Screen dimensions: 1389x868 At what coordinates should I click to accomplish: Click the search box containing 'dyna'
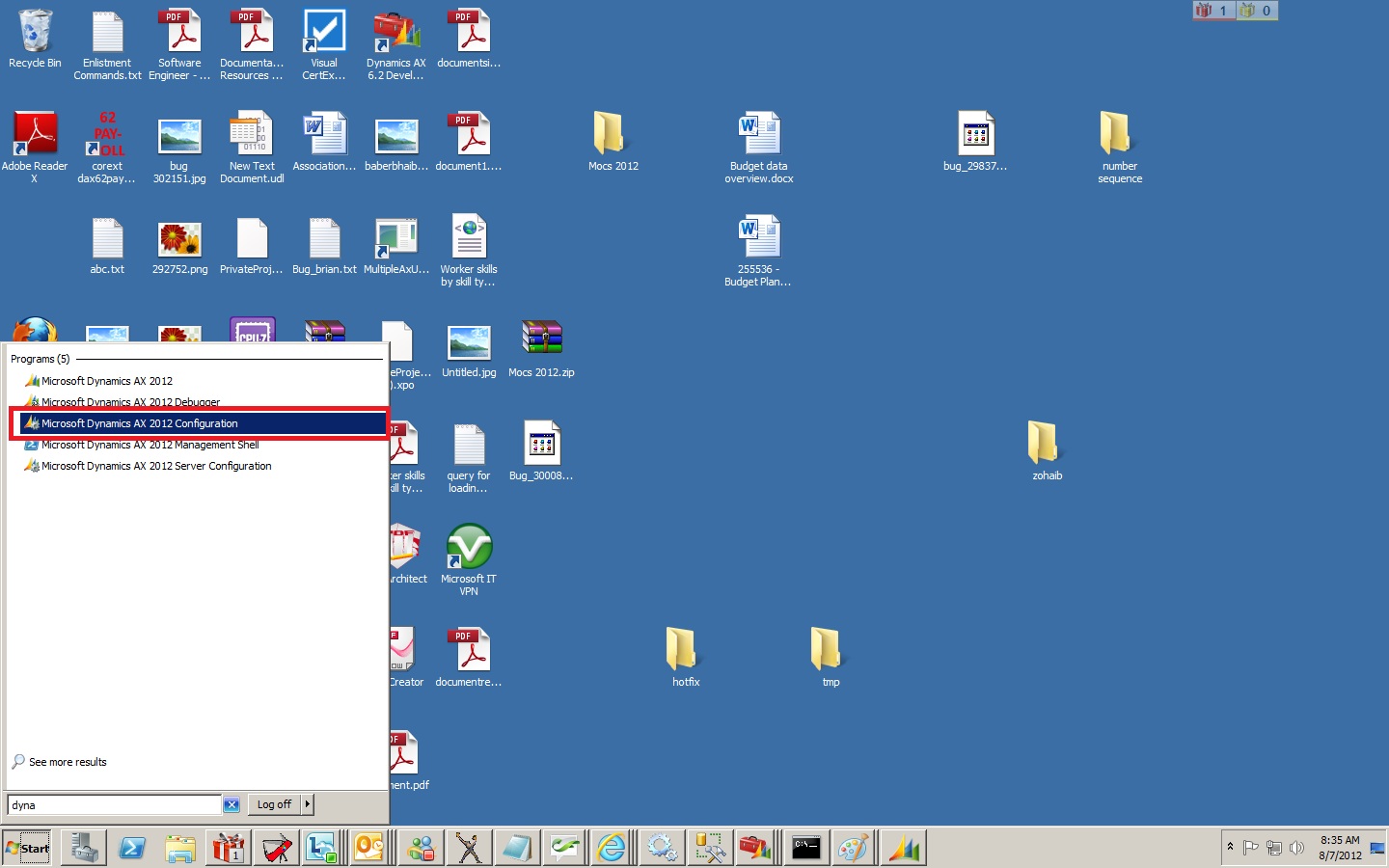[114, 804]
